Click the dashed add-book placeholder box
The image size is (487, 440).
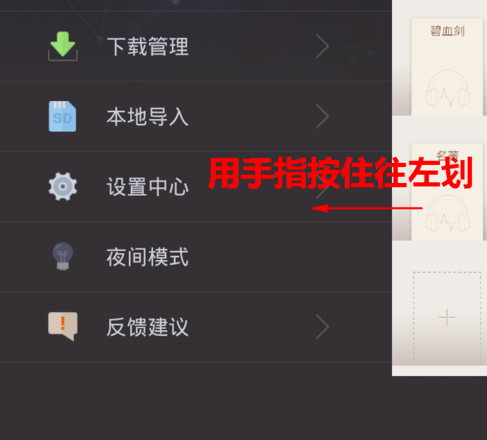point(447,318)
